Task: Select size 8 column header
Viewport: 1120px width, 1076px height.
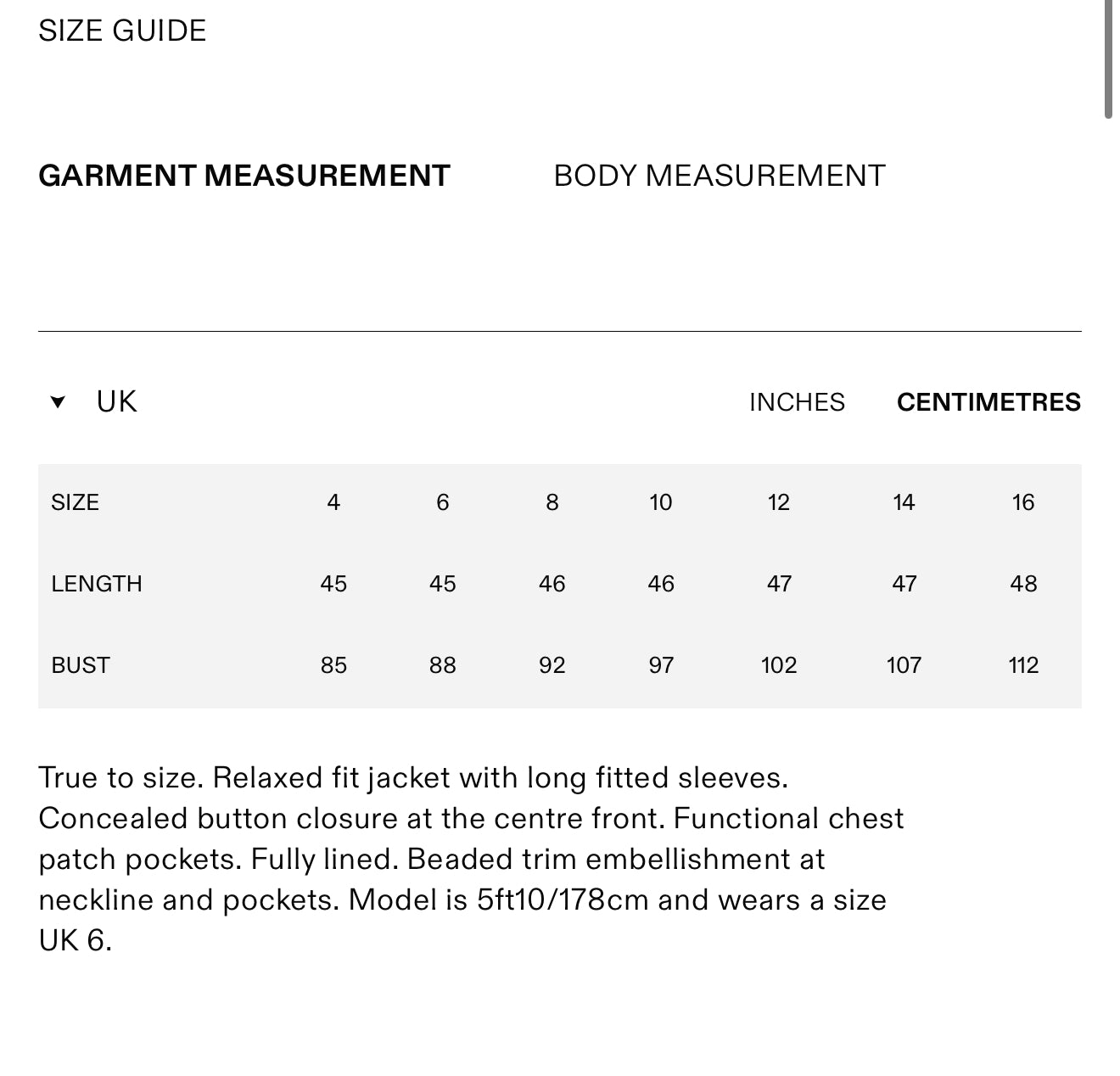Action: [552, 502]
